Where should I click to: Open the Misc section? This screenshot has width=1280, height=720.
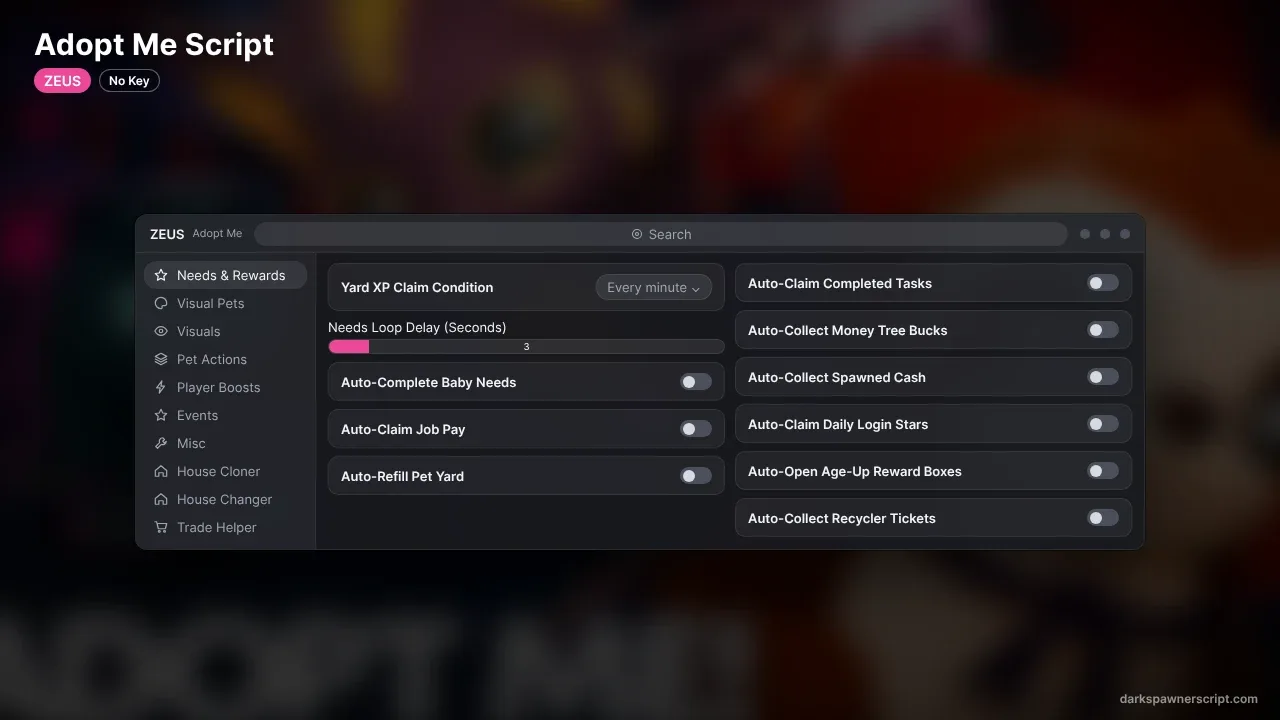[226, 443]
